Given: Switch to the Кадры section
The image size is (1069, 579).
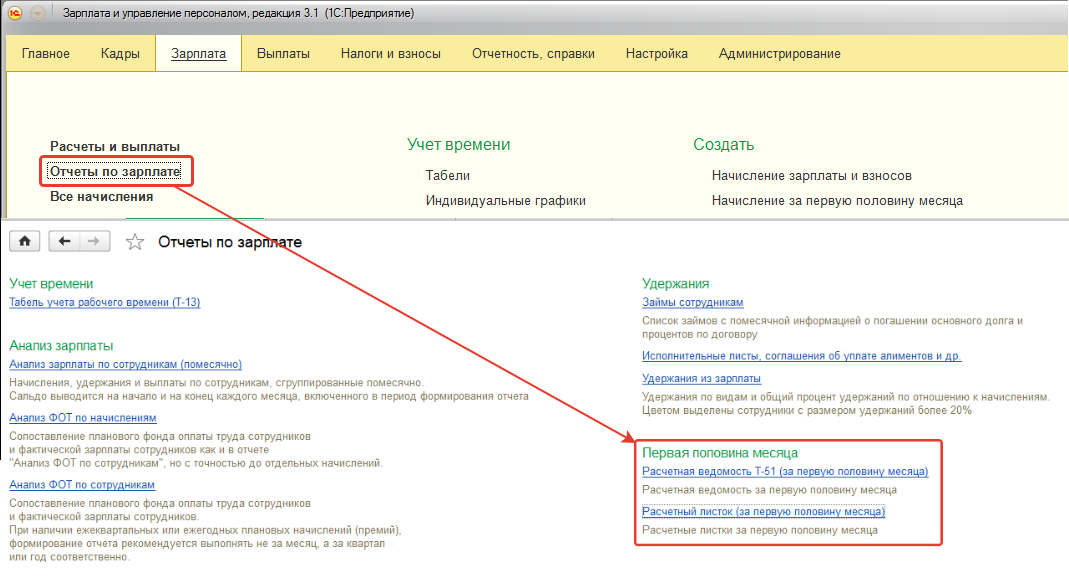Looking at the screenshot, I should coord(120,54).
